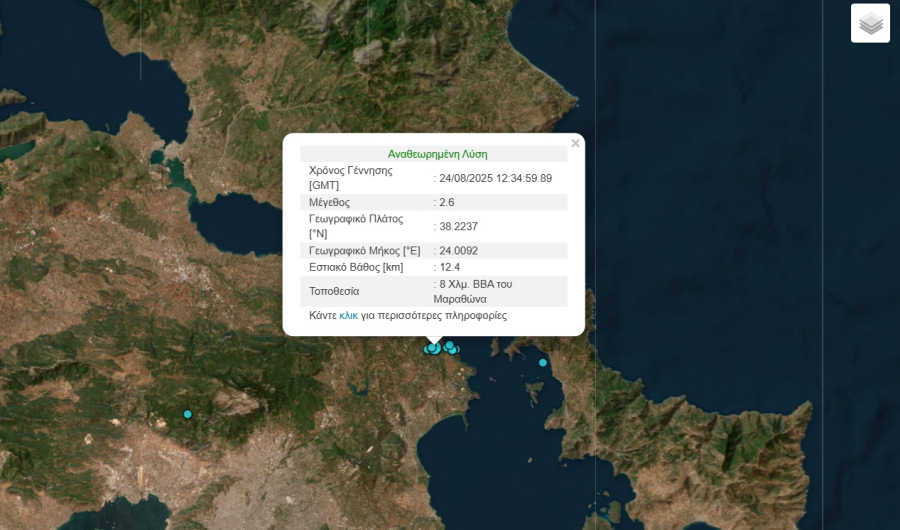Viewport: 900px width, 530px height.
Task: Click the focal depth value 12.4
Action: click(449, 267)
